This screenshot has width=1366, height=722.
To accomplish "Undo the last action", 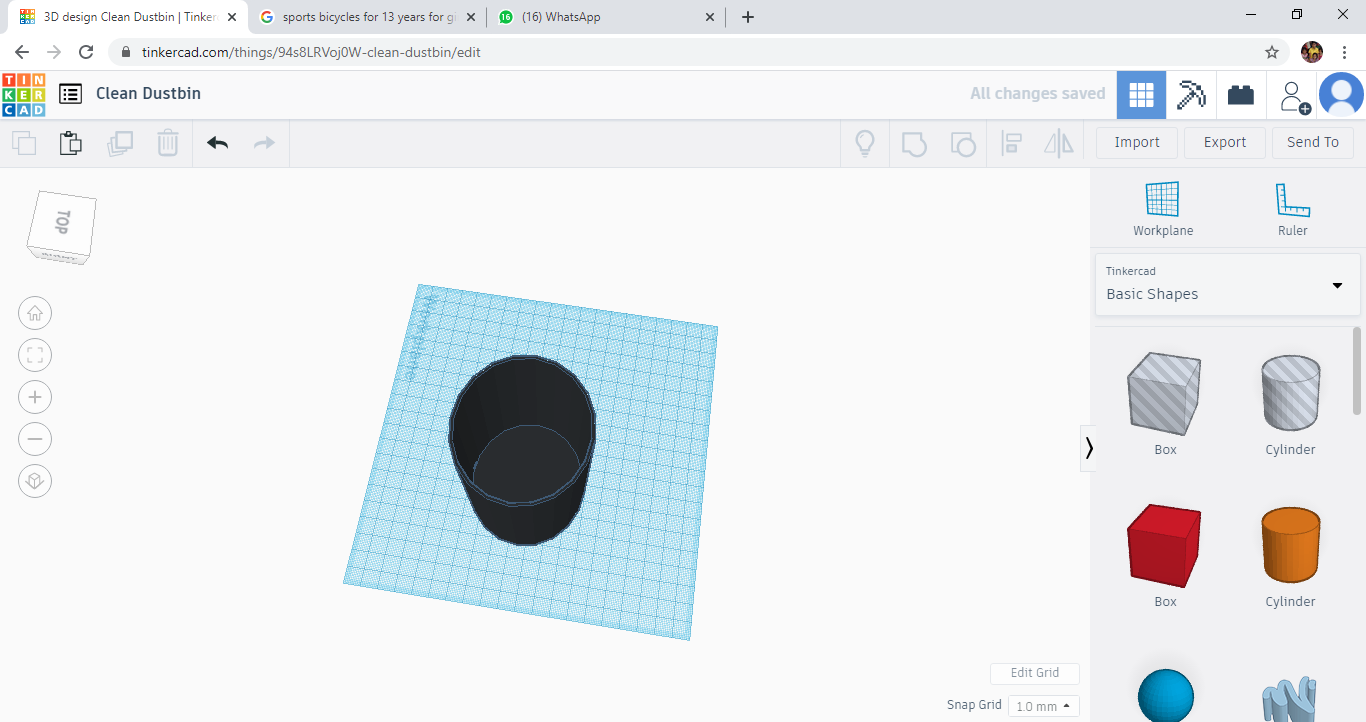I will (218, 143).
